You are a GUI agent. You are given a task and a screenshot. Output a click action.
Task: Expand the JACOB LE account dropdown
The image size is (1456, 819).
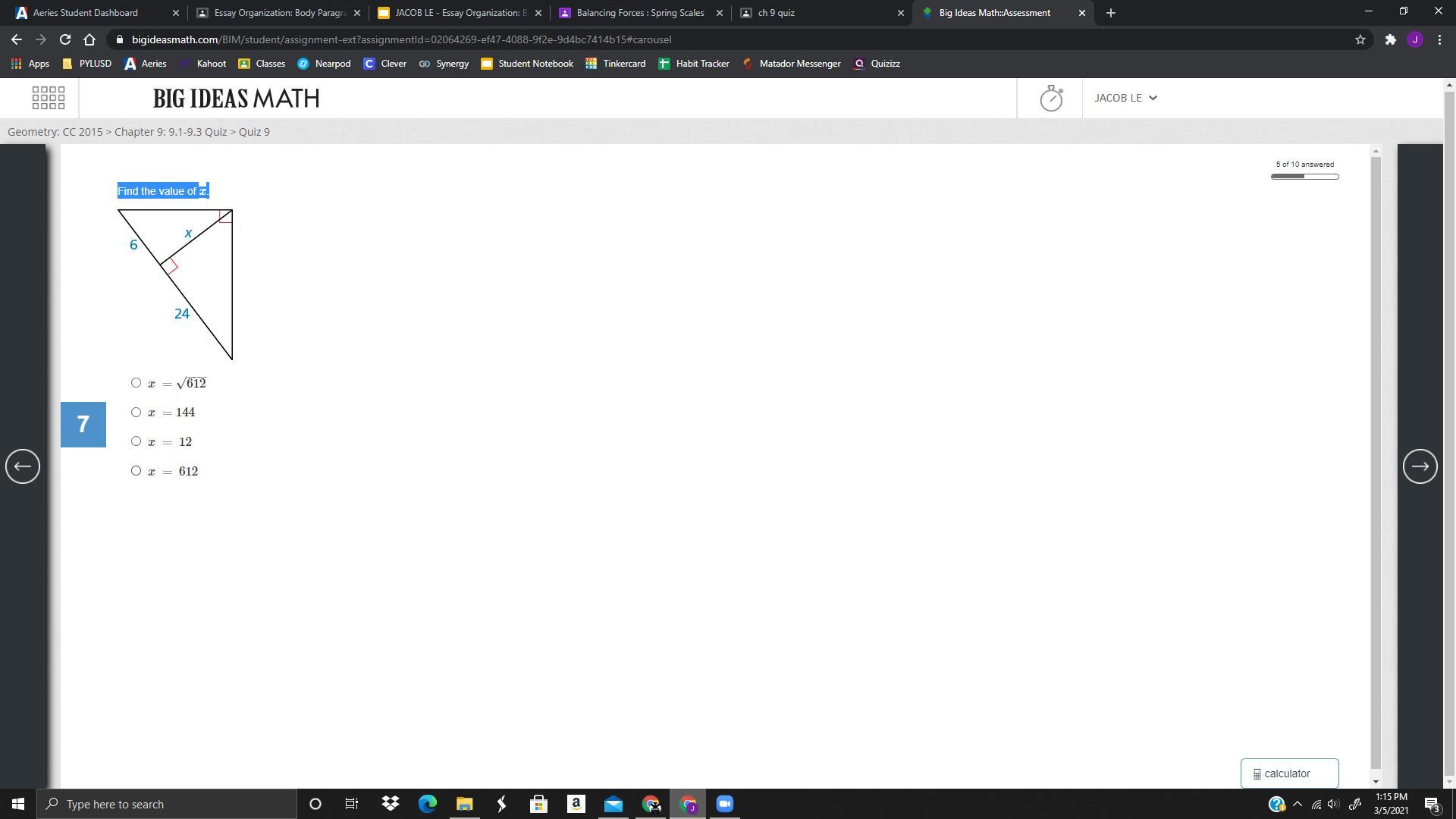coord(1125,98)
